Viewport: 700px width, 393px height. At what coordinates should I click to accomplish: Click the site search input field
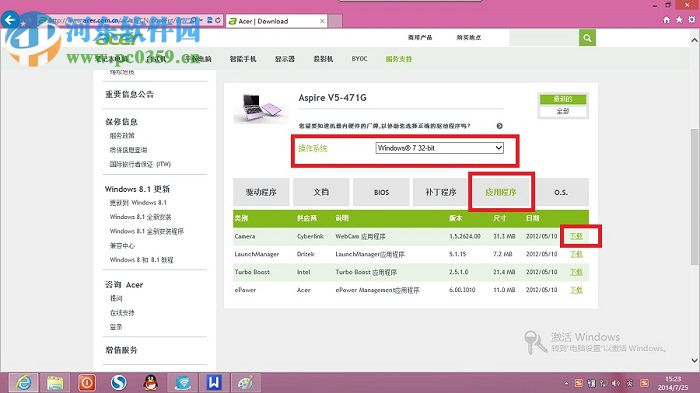point(544,38)
